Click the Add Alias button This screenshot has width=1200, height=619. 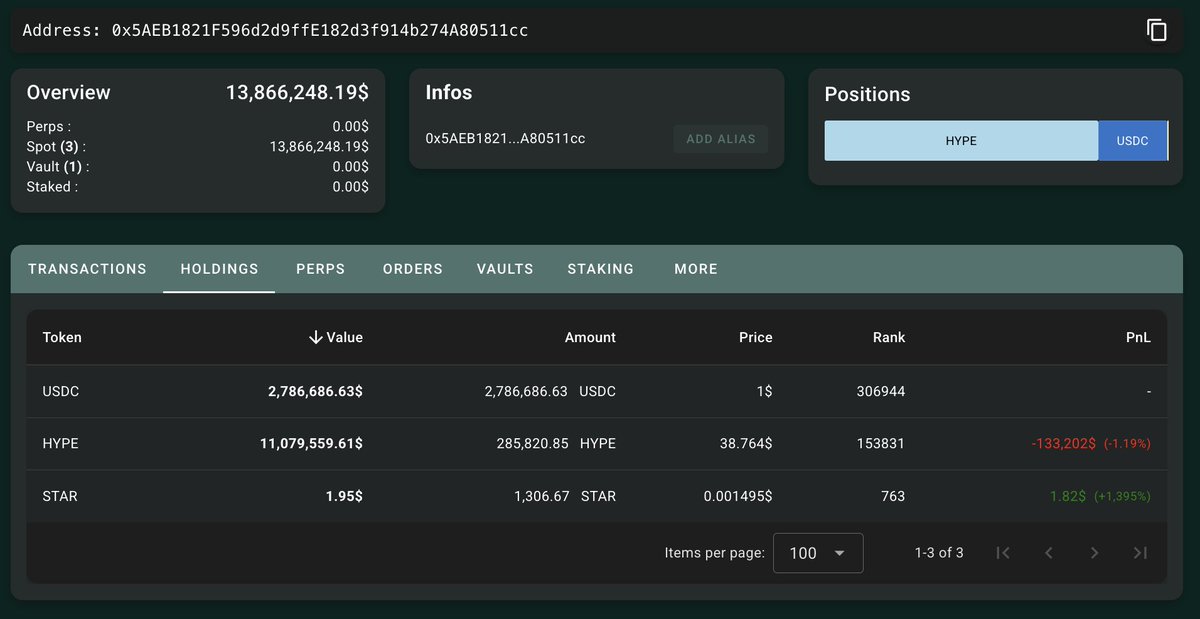coord(720,139)
